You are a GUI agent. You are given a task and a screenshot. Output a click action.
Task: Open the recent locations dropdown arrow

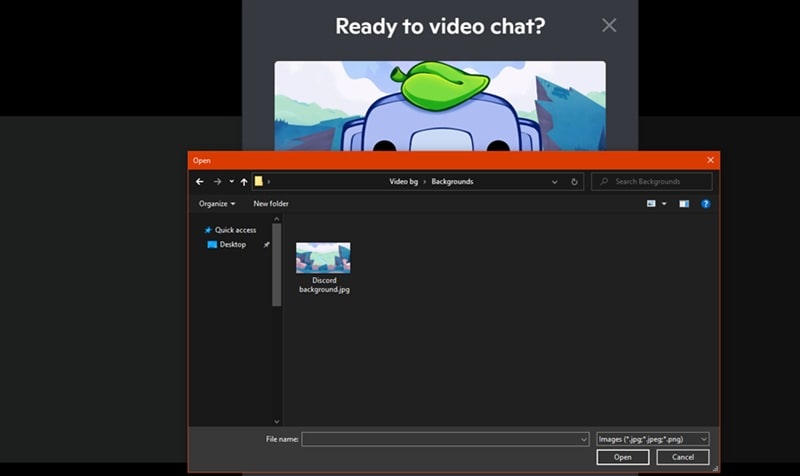click(231, 182)
